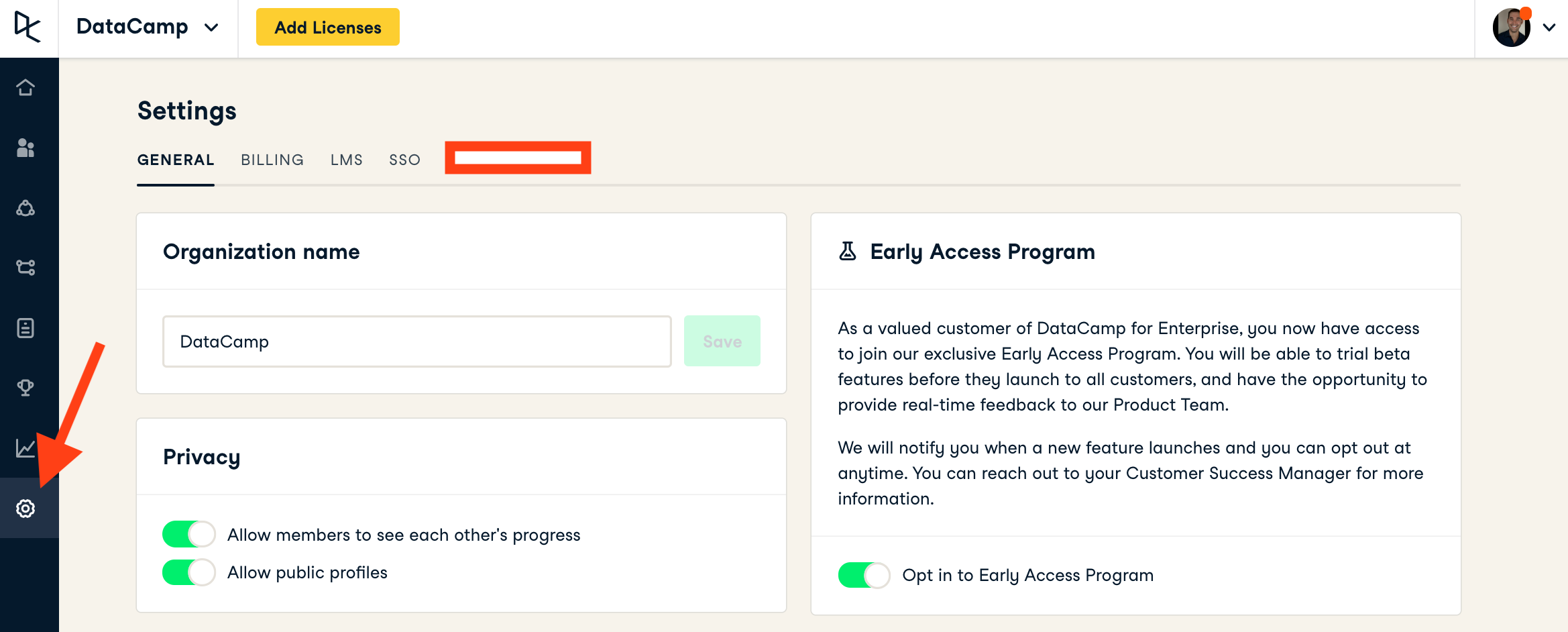Open the Members people icon in sidebar
The image size is (1568, 632).
click(x=25, y=148)
